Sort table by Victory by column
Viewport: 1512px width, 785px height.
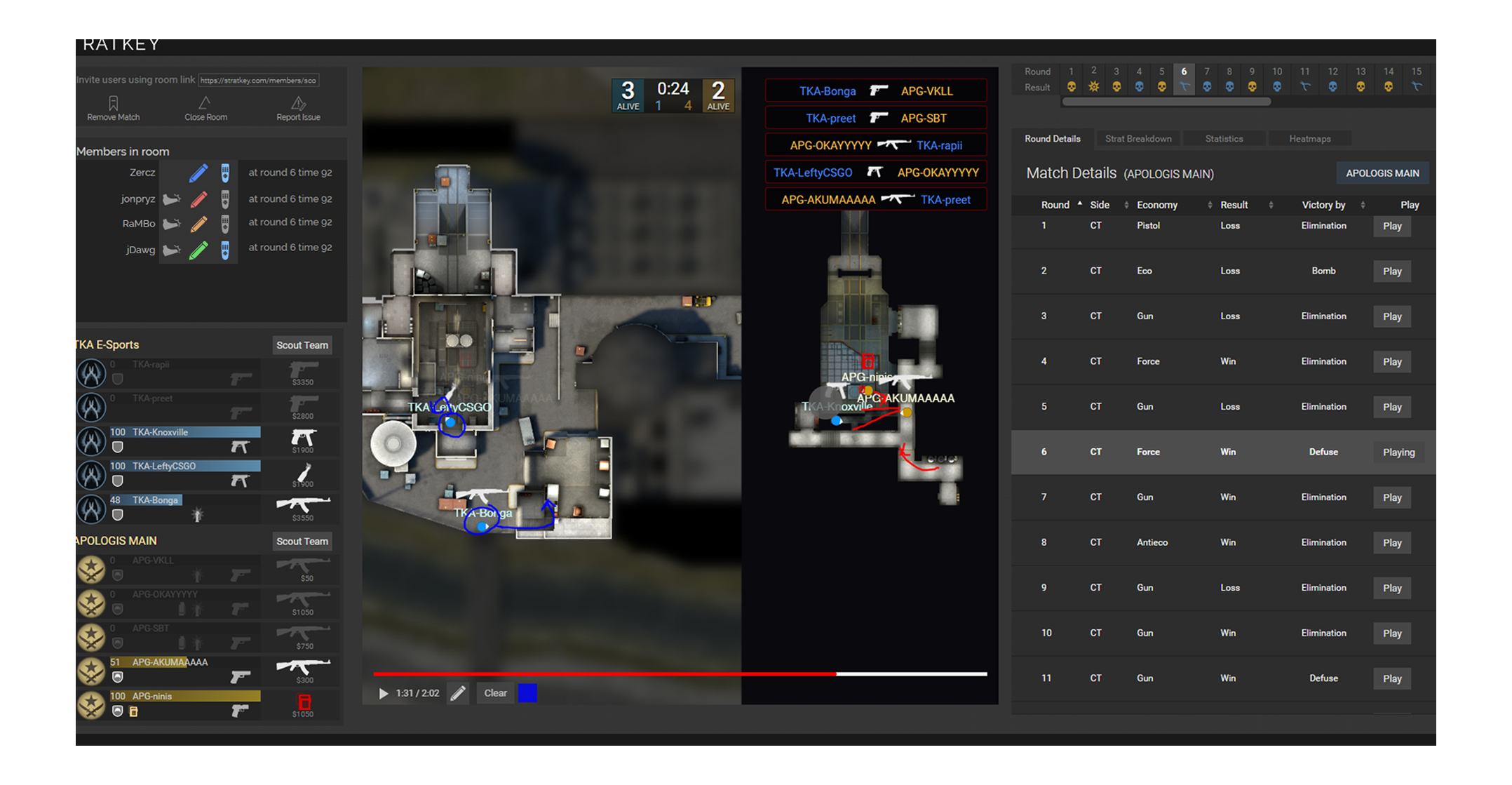(x=1333, y=205)
